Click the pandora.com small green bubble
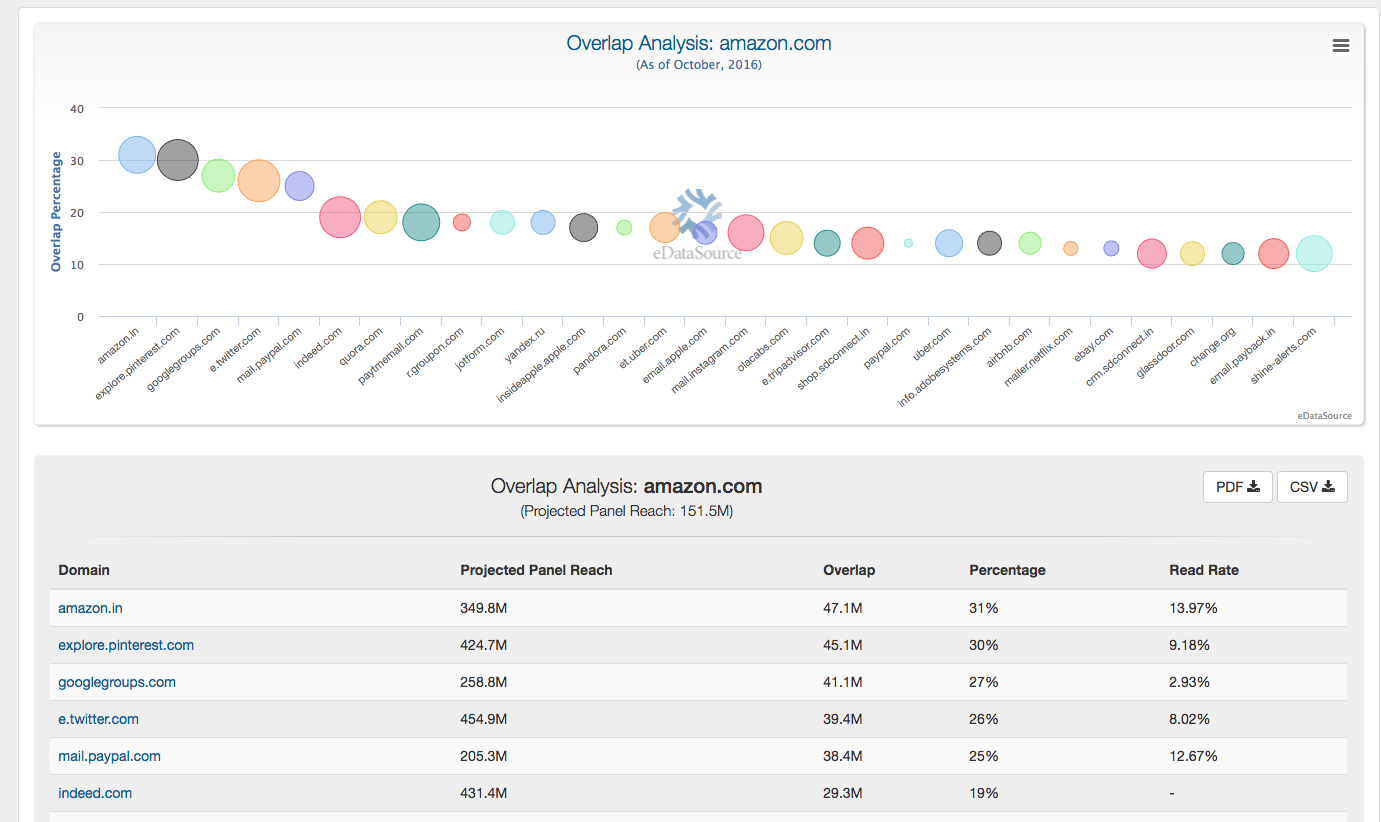This screenshot has height=822, width=1381. point(624,227)
